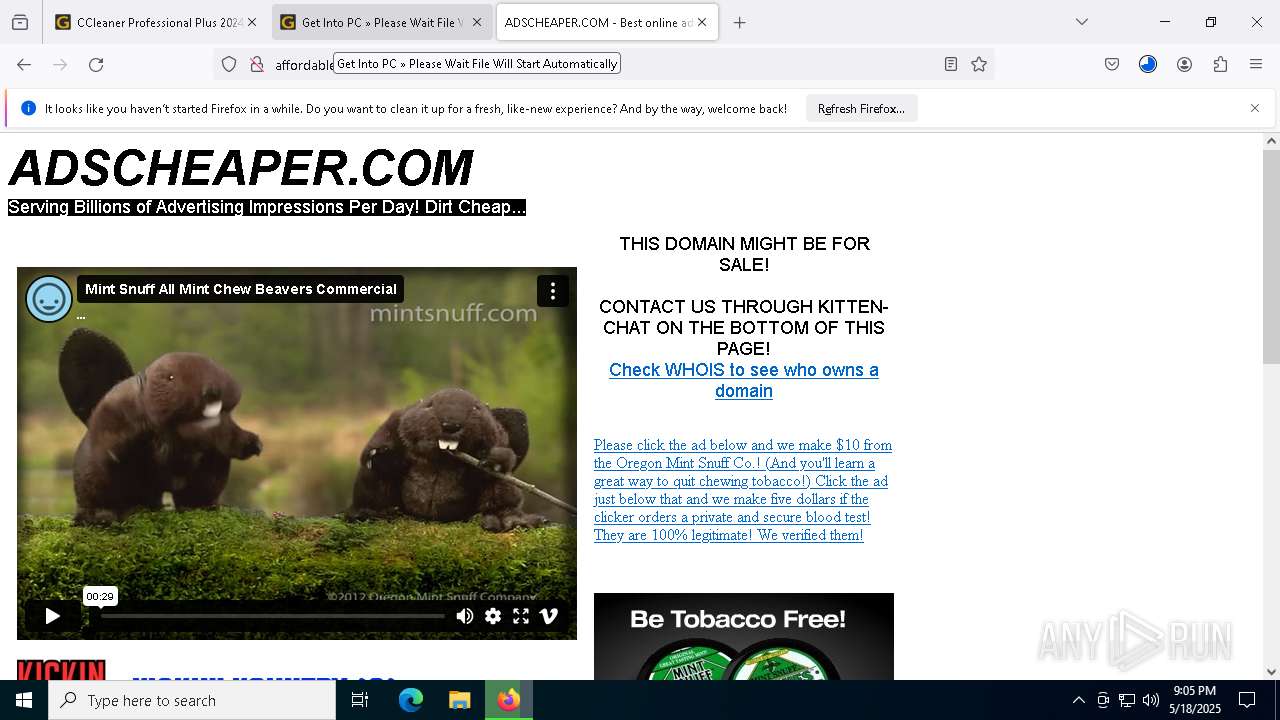
Task: Open Task View on taskbar
Action: (x=360, y=700)
